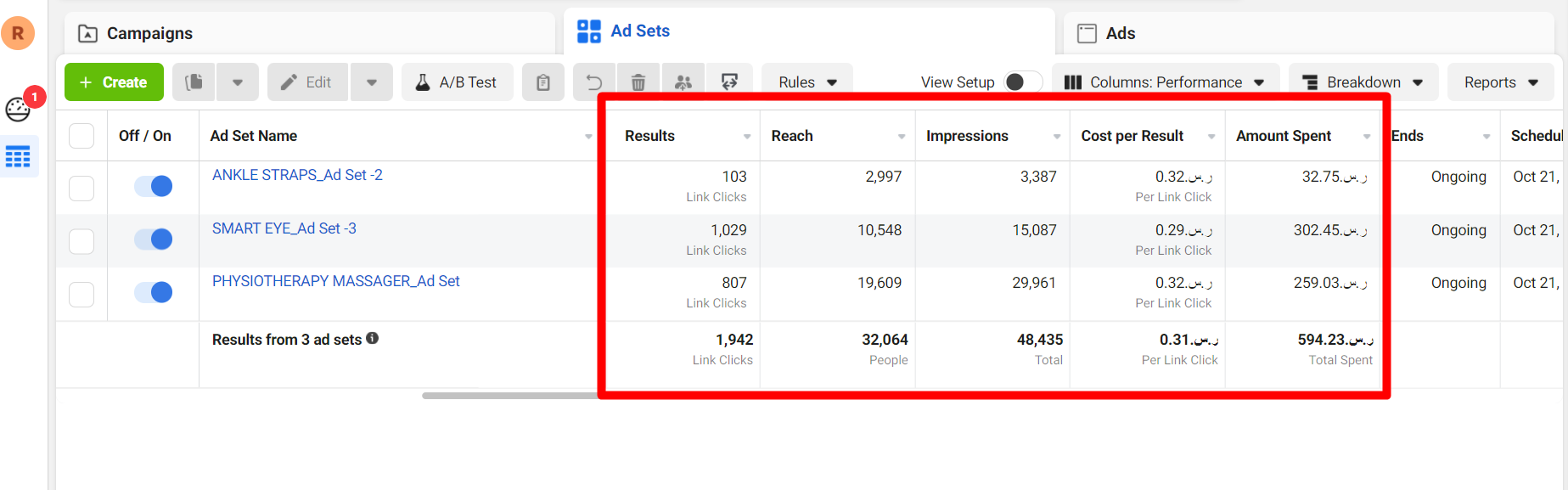Switch to the Campaigns tab
This screenshot has height=490, width=1568.
tap(149, 33)
